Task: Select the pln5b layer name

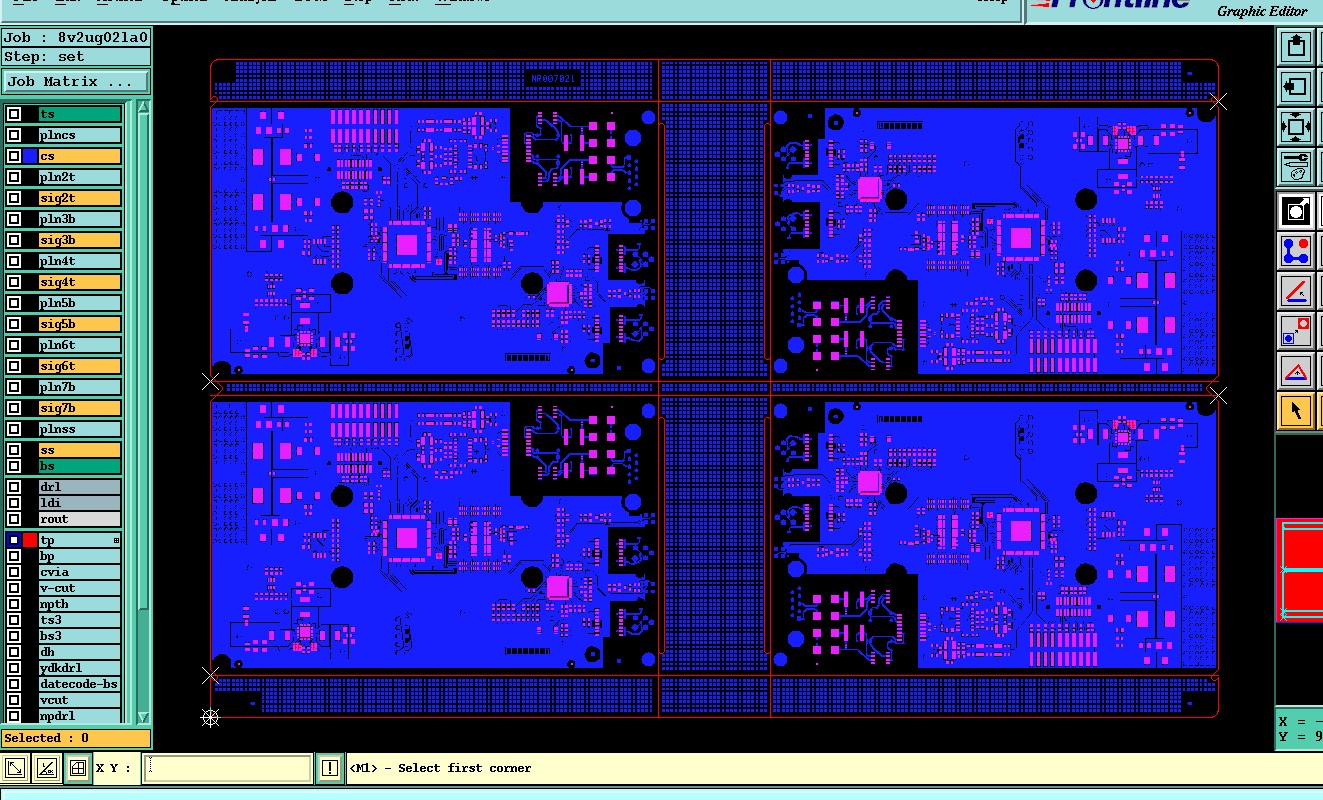Action: (x=80, y=303)
